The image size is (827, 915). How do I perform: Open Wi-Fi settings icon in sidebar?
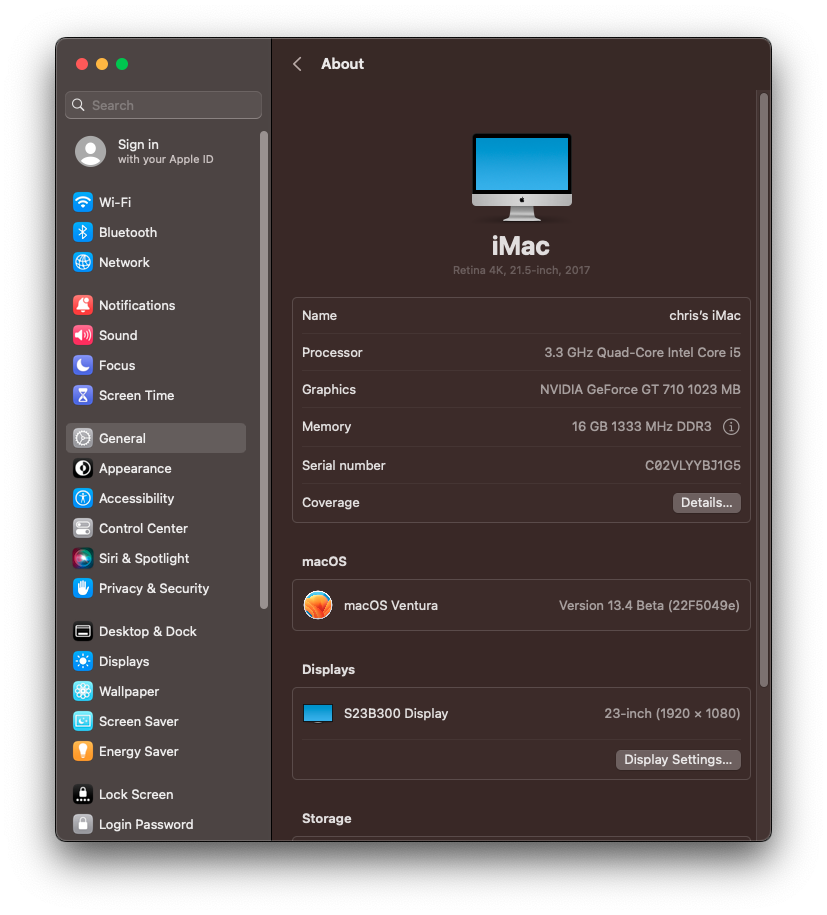[83, 202]
